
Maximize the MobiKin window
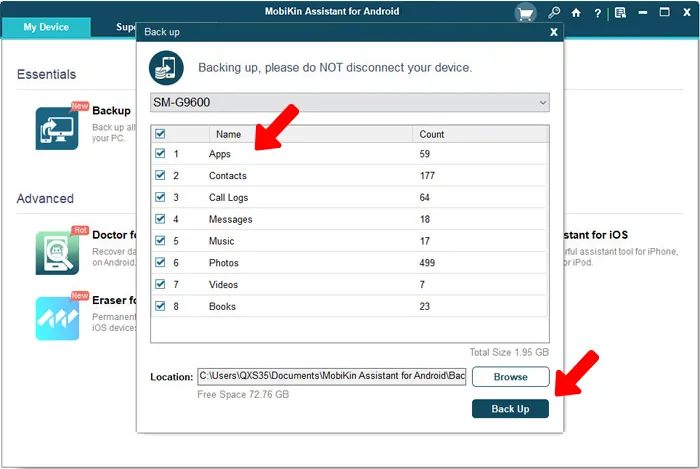pyautogui.click(x=664, y=12)
